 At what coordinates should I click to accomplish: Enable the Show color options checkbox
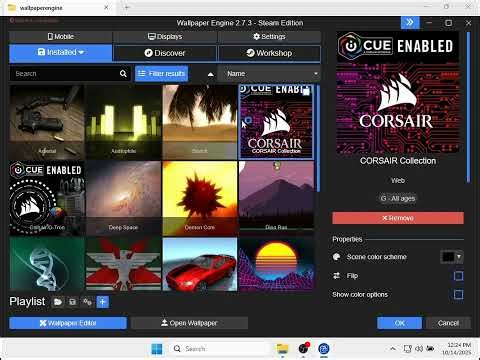(x=459, y=294)
